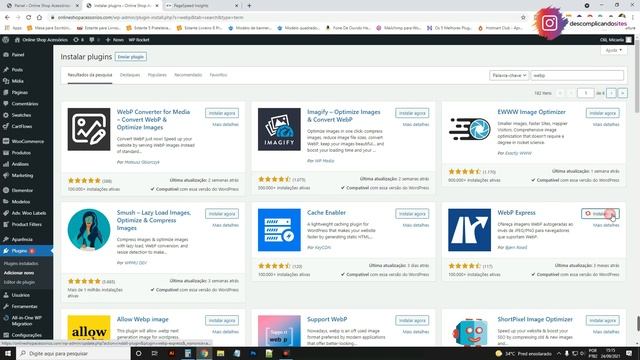640x360 pixels.
Task: Open the Novo admin bar menu
Action: 114,40
